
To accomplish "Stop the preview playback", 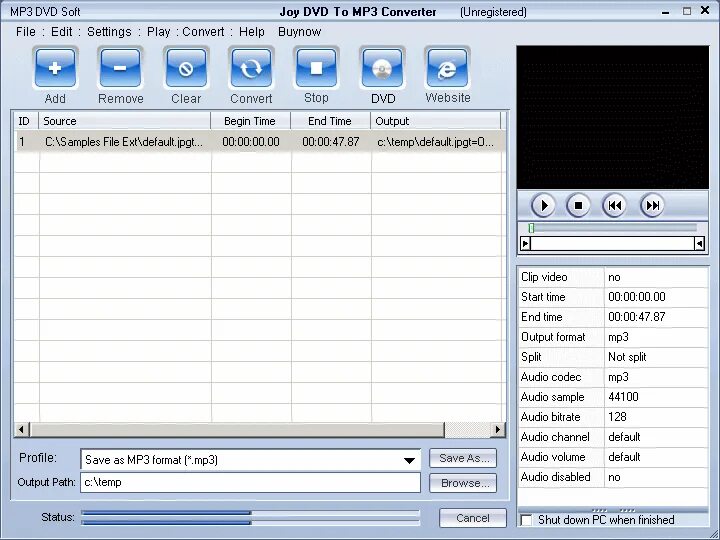I will point(579,205).
